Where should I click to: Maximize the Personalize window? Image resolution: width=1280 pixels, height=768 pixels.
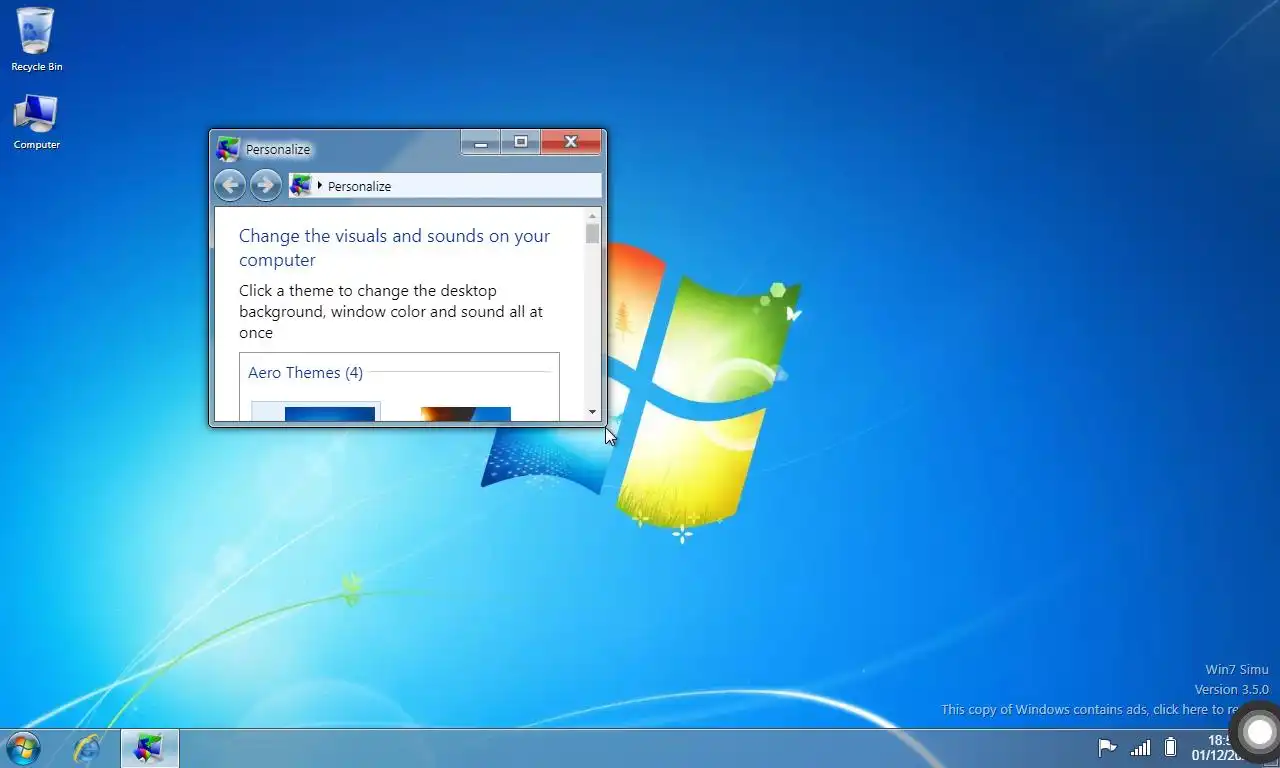(x=520, y=142)
